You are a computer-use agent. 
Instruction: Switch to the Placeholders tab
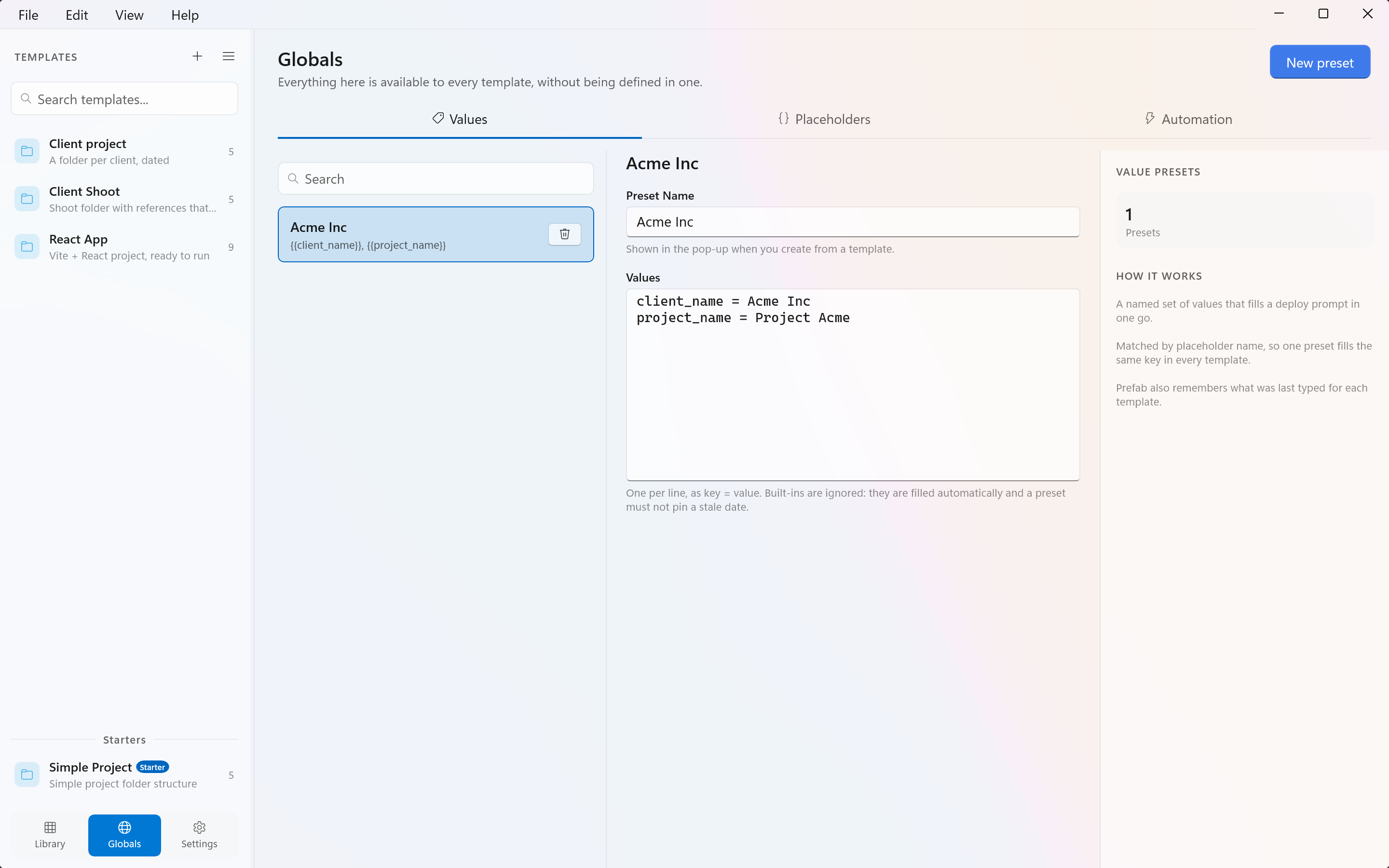pos(824,120)
